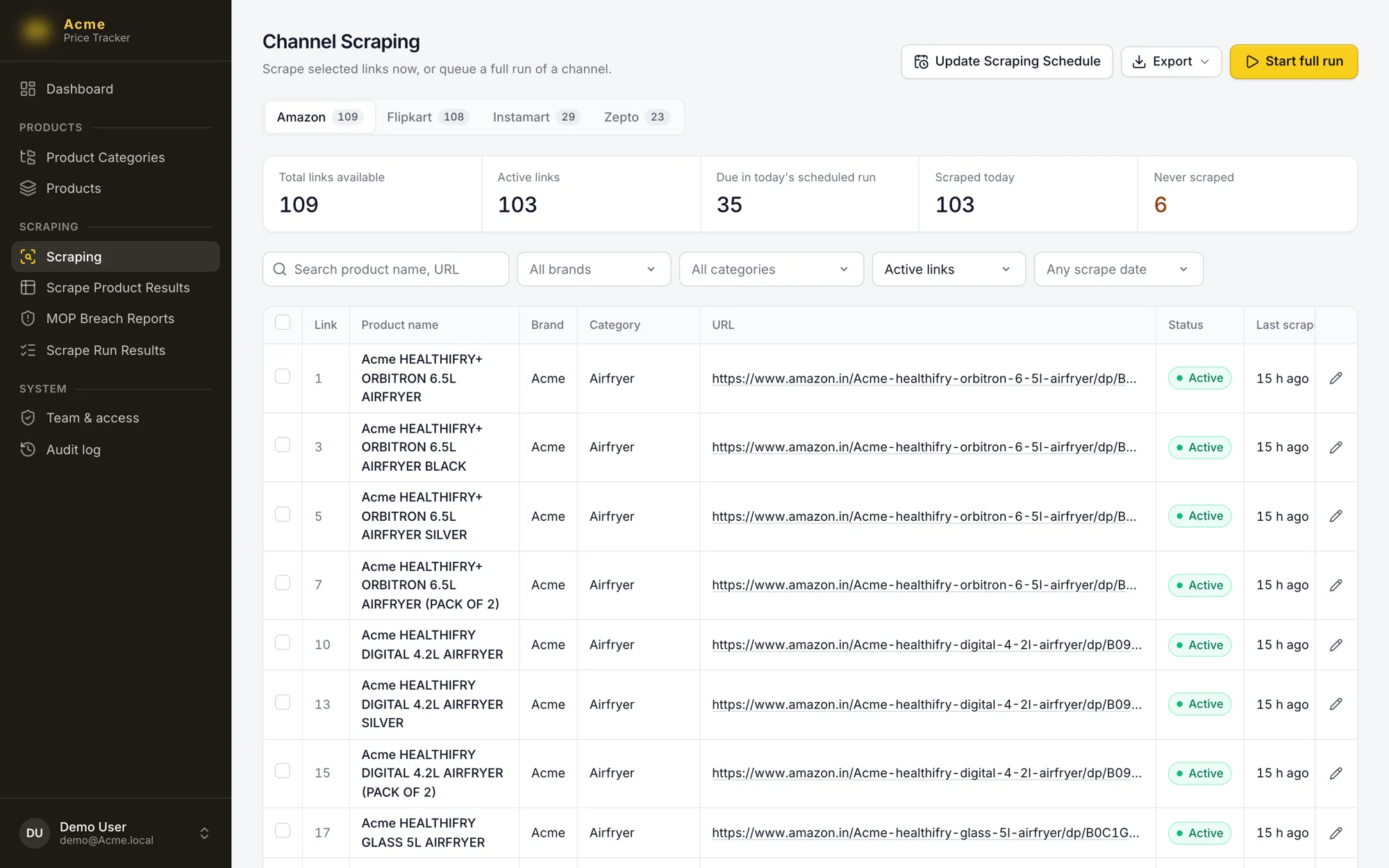Check the box for link 15
Screen dimensions: 1389x868
point(283,771)
